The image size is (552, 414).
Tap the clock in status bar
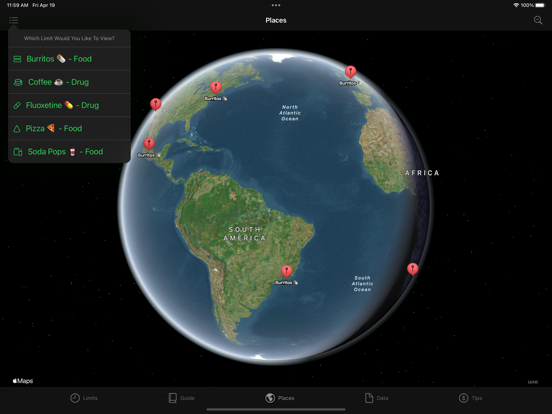[17, 5]
